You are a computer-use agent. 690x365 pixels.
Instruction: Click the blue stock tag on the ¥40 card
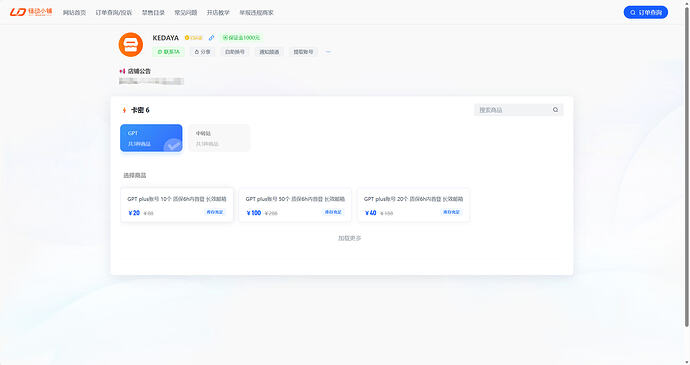(451, 212)
